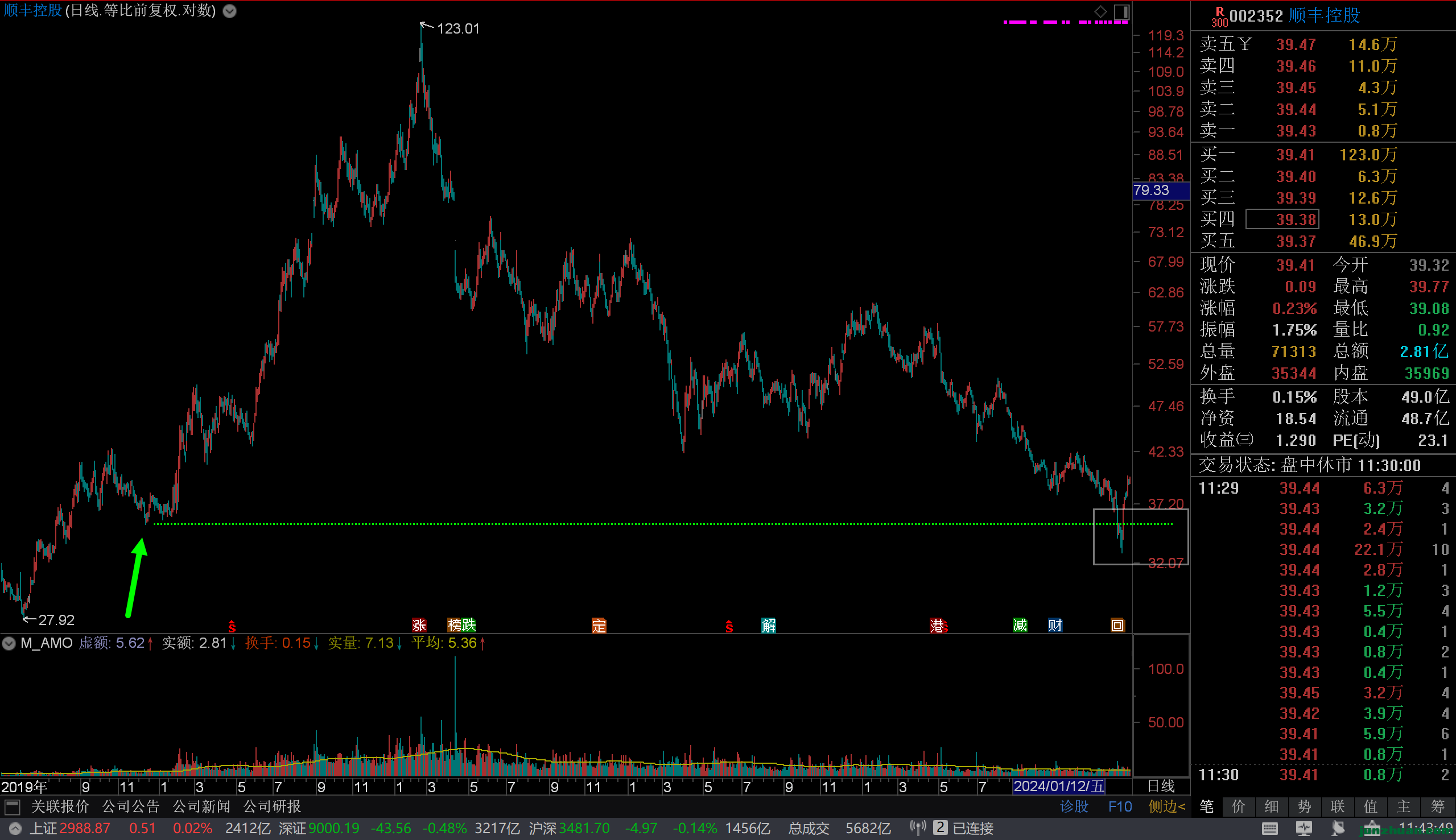
Task: Click the 79.33 price axis cursor label
Action: tap(1161, 190)
